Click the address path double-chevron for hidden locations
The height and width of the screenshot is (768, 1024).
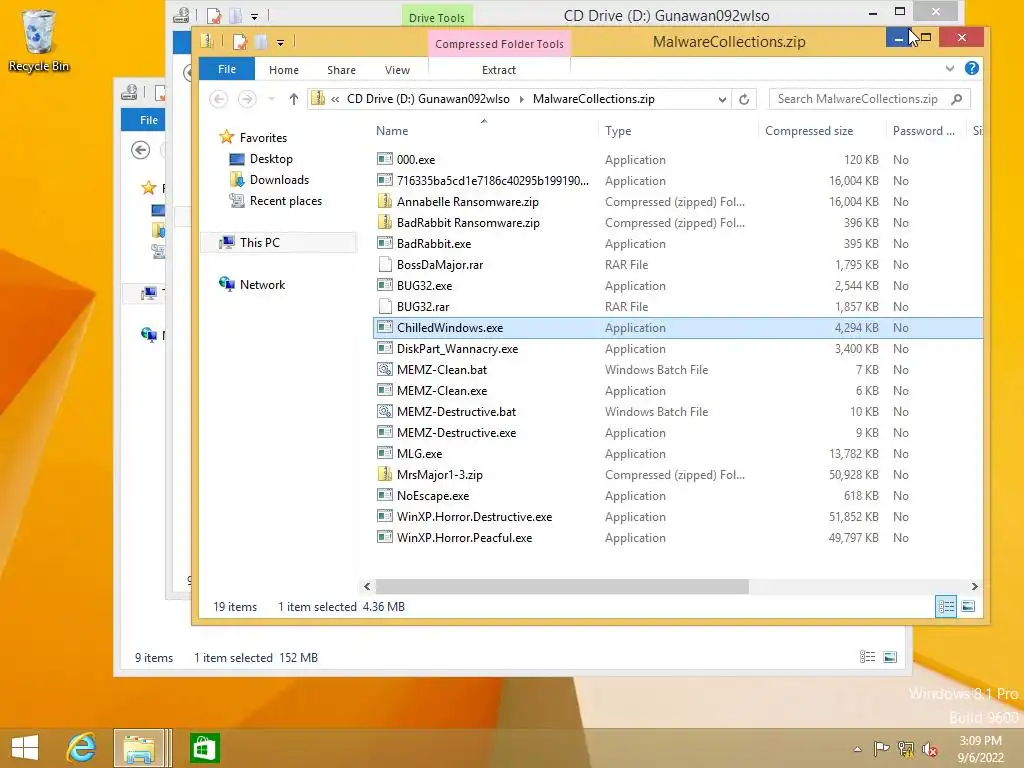click(x=335, y=99)
